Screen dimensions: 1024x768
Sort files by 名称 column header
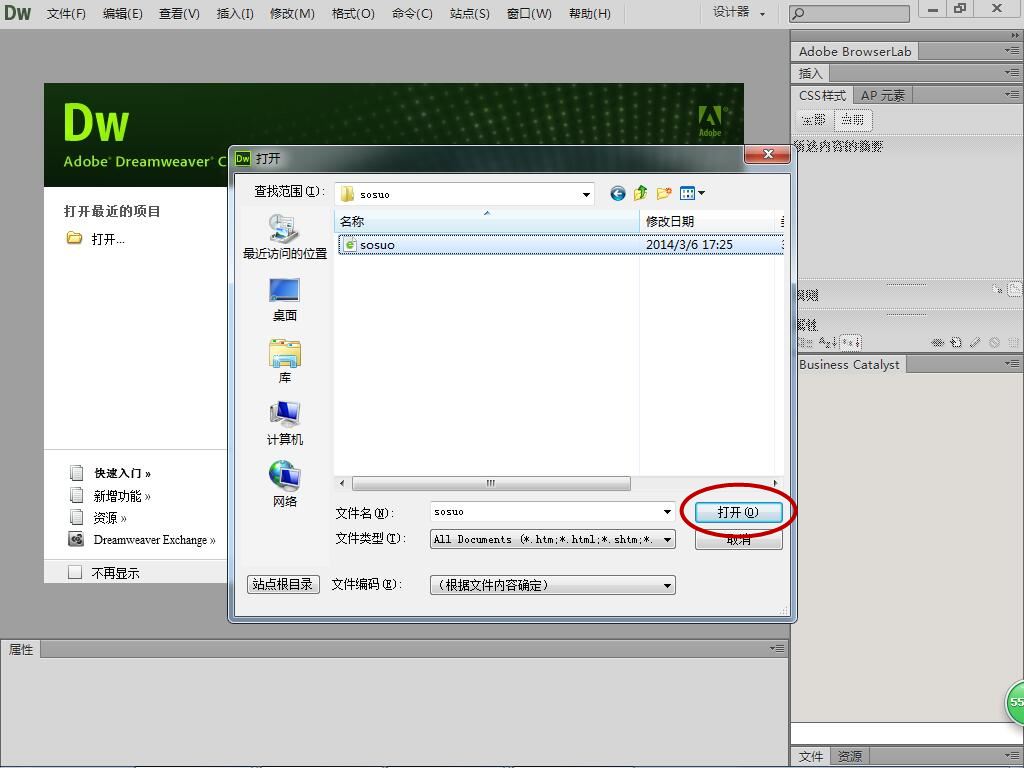pos(487,221)
